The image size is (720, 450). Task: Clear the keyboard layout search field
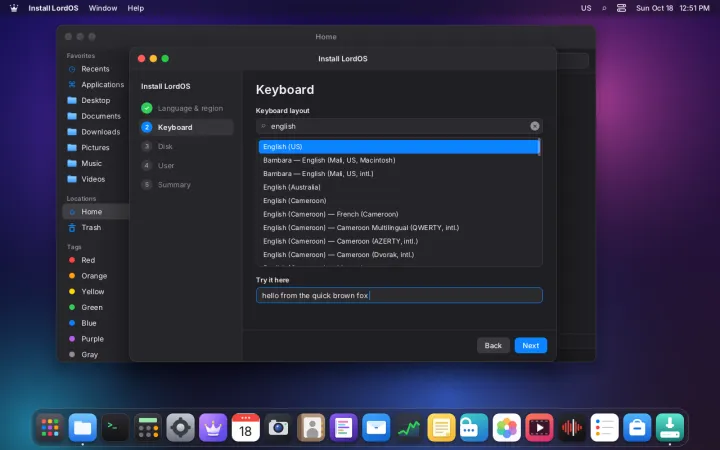534,126
